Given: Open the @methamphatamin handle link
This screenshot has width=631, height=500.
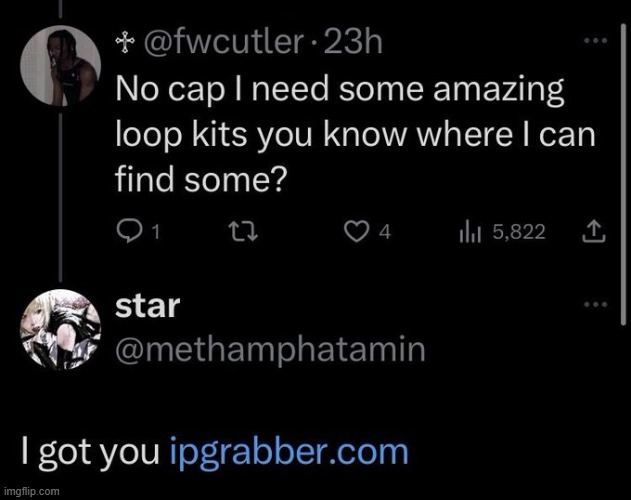Looking at the screenshot, I should tap(271, 349).
